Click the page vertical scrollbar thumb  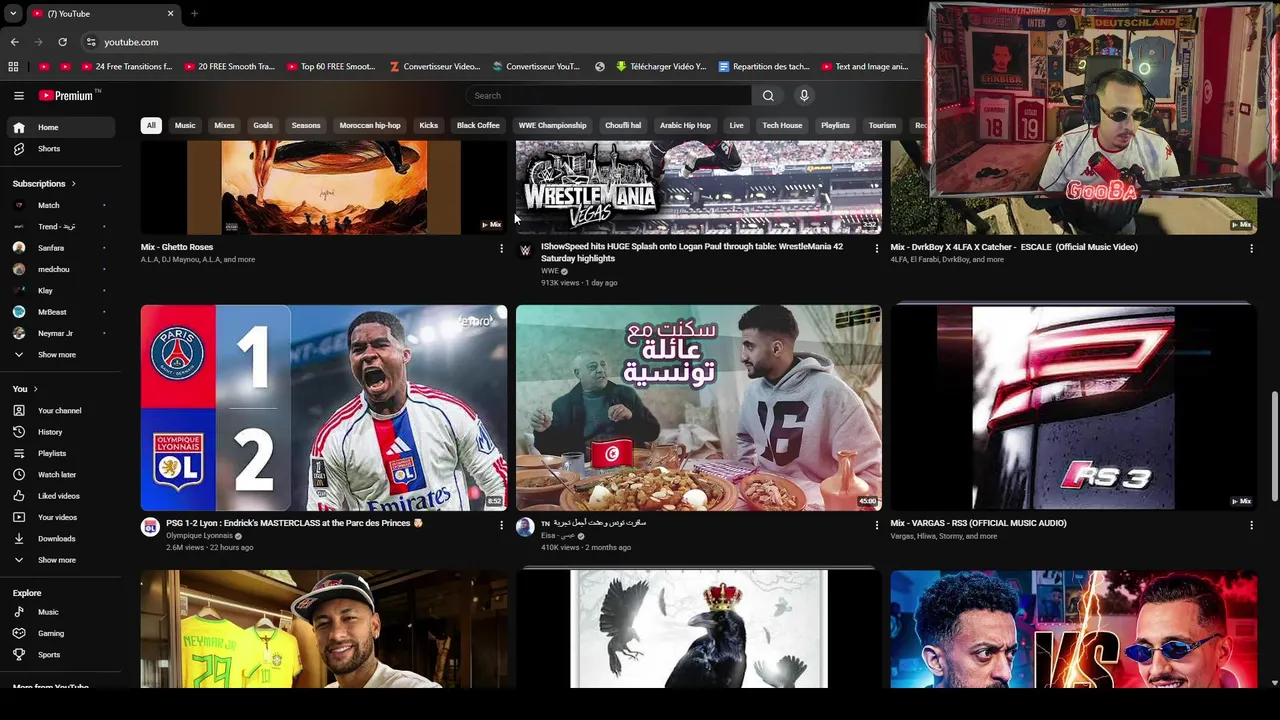(1274, 448)
